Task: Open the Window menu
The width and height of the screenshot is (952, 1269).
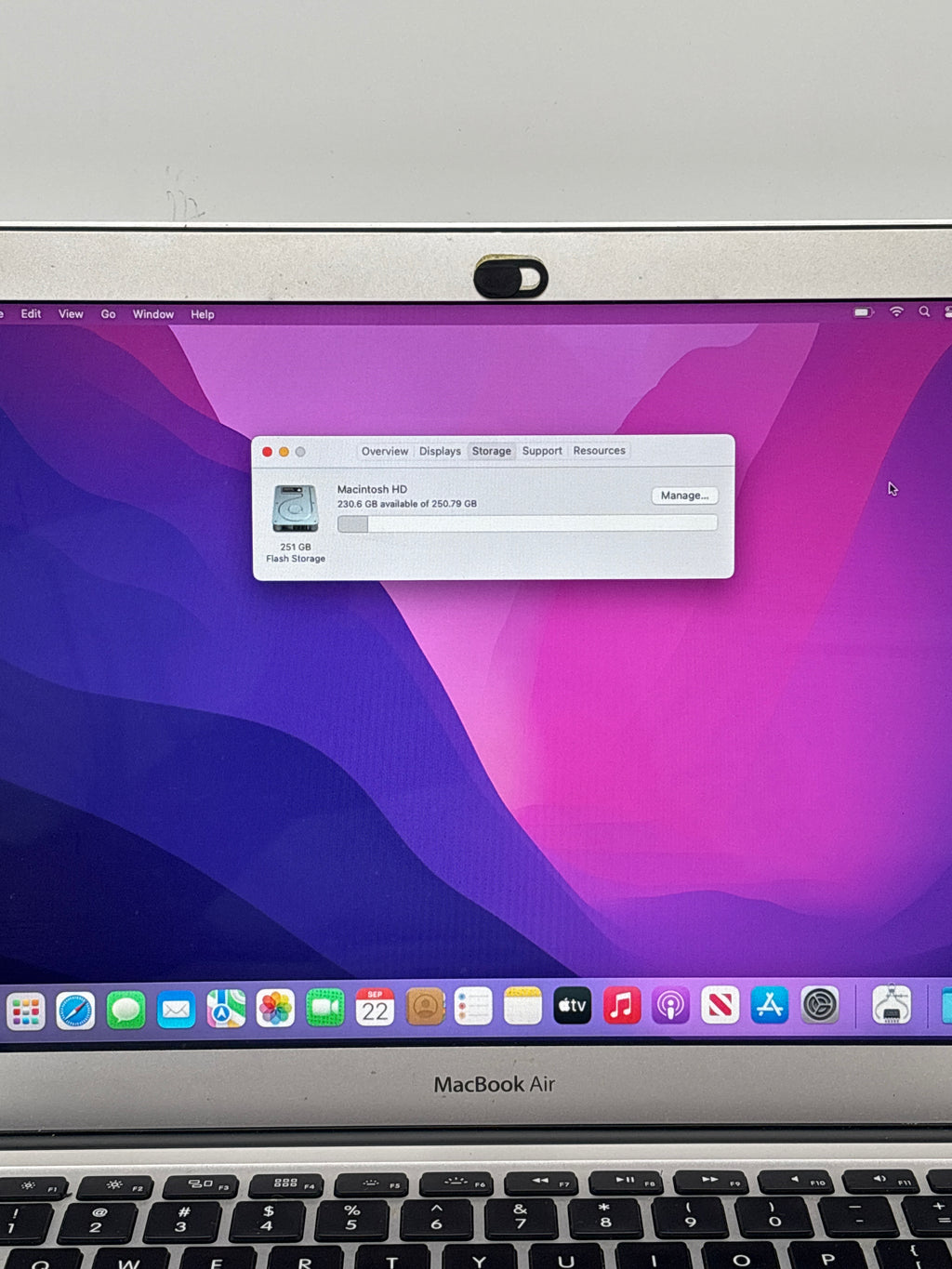Action: (153, 314)
